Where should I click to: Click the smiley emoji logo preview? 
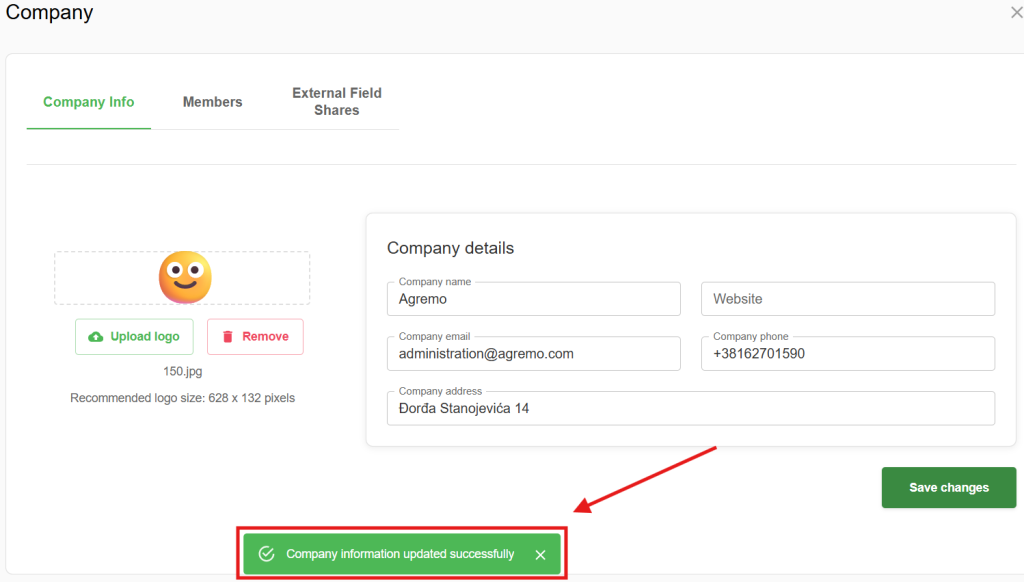click(185, 277)
